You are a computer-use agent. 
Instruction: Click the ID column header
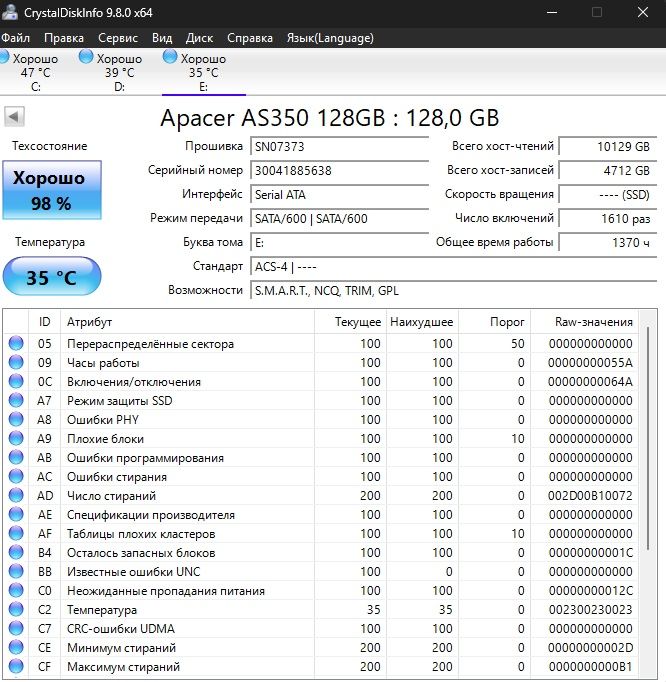tap(44, 322)
